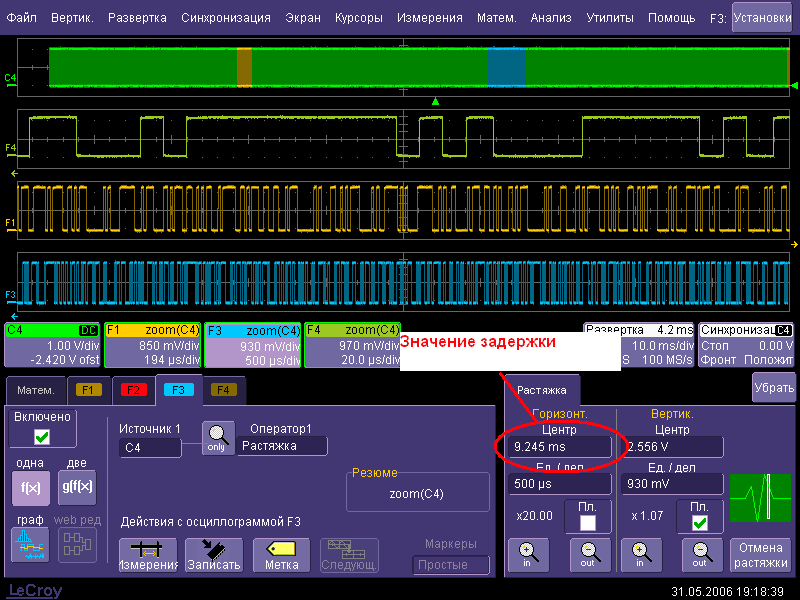Click the Записать store waveform icon

coord(214,554)
